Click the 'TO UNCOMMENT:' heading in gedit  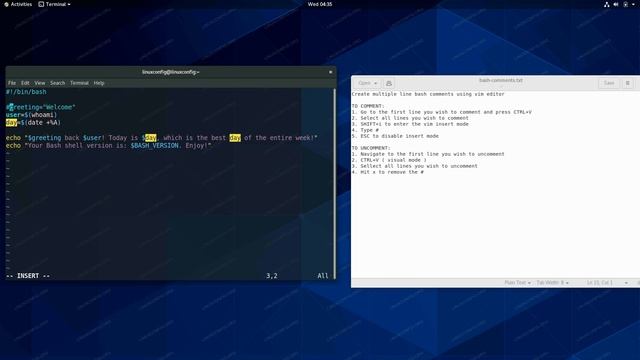371,148
